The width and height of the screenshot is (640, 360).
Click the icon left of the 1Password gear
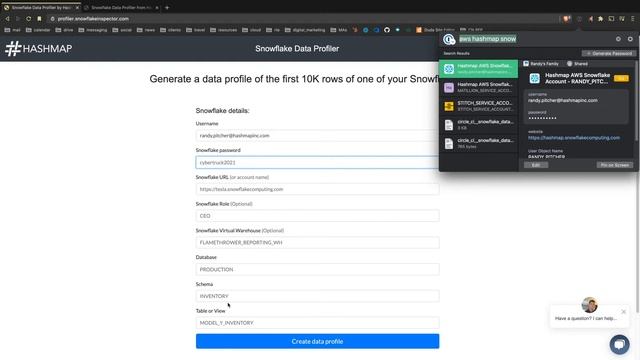coord(618,39)
